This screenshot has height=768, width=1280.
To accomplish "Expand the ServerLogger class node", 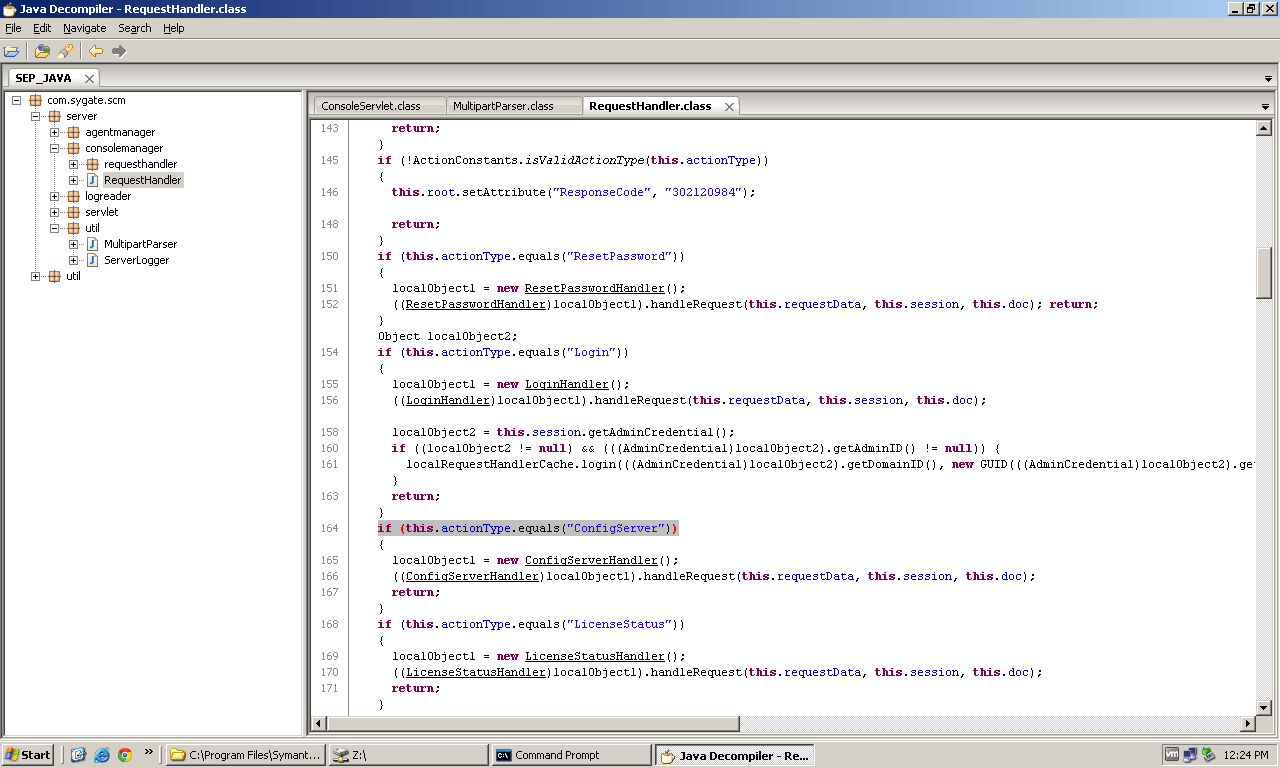I will click(74, 260).
